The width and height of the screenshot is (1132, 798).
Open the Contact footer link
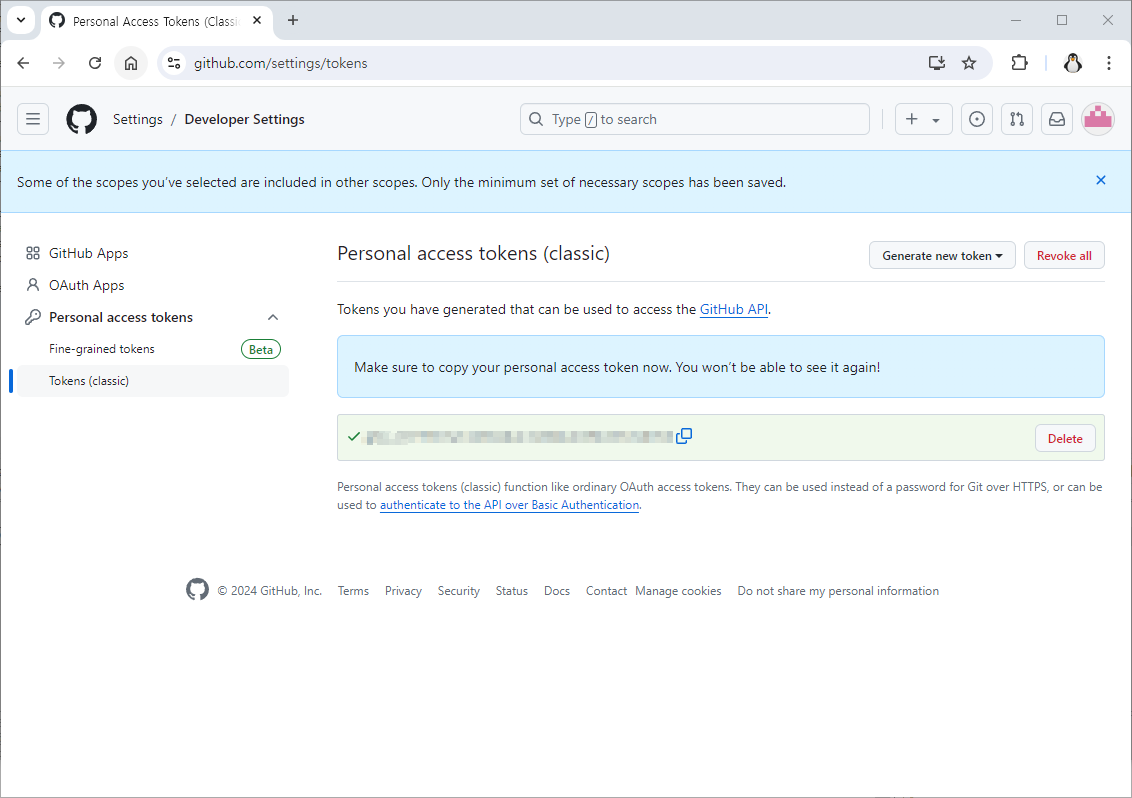tap(606, 591)
